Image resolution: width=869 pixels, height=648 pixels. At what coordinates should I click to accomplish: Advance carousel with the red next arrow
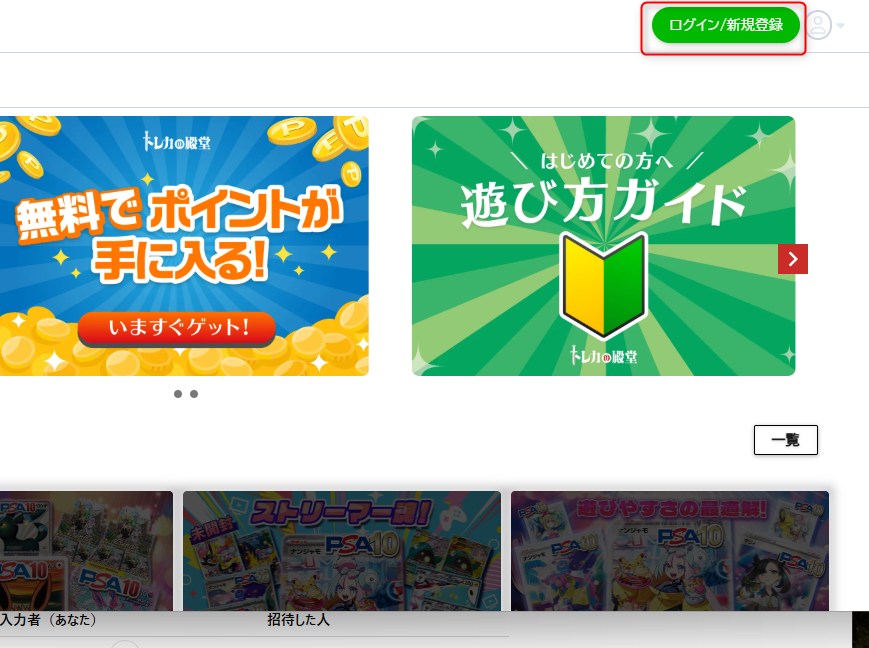(793, 259)
